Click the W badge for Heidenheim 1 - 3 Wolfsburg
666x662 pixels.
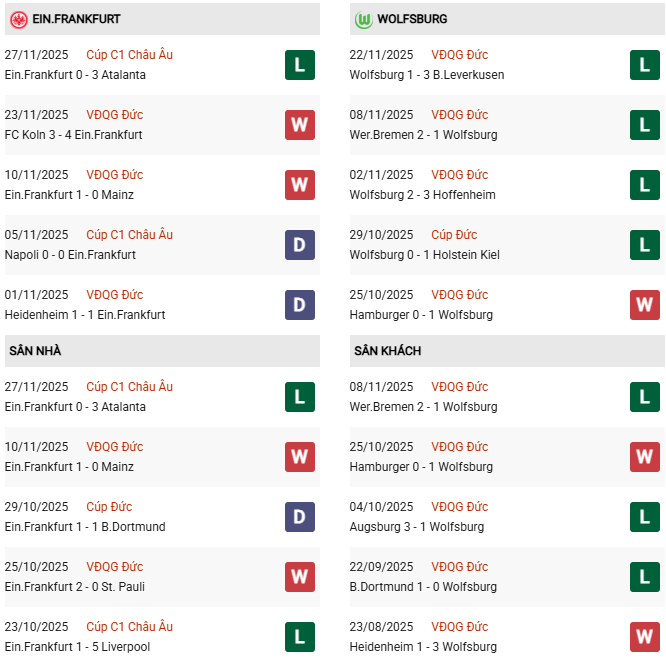tap(644, 637)
